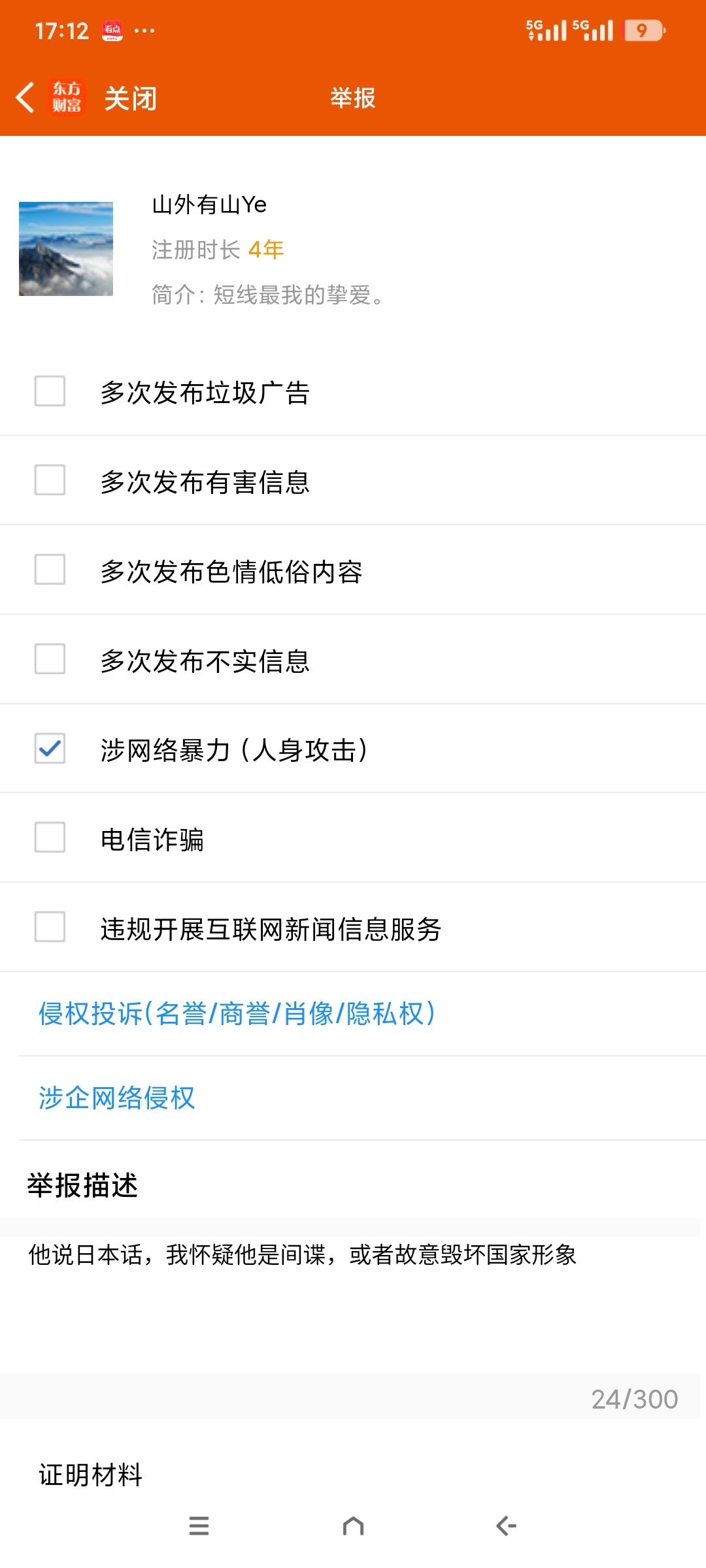Check 电信诈骗 checkbox
The width and height of the screenshot is (706, 1568).
click(x=50, y=838)
